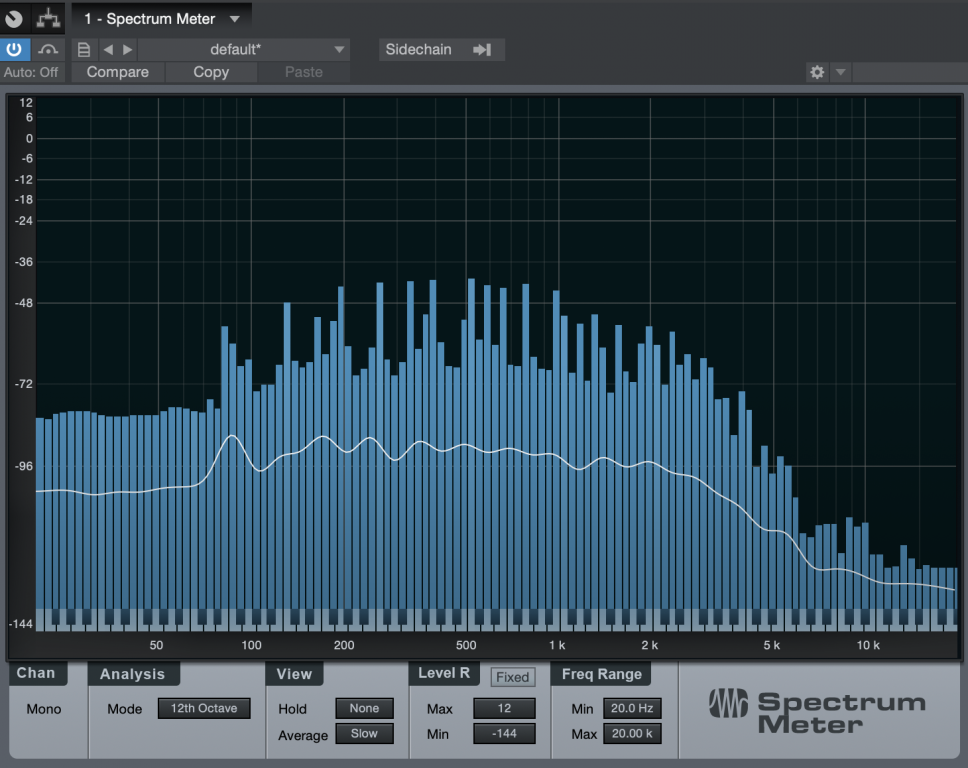Screen dimensions: 968x768
Task: Open the gear settings icon
Action: tap(817, 72)
